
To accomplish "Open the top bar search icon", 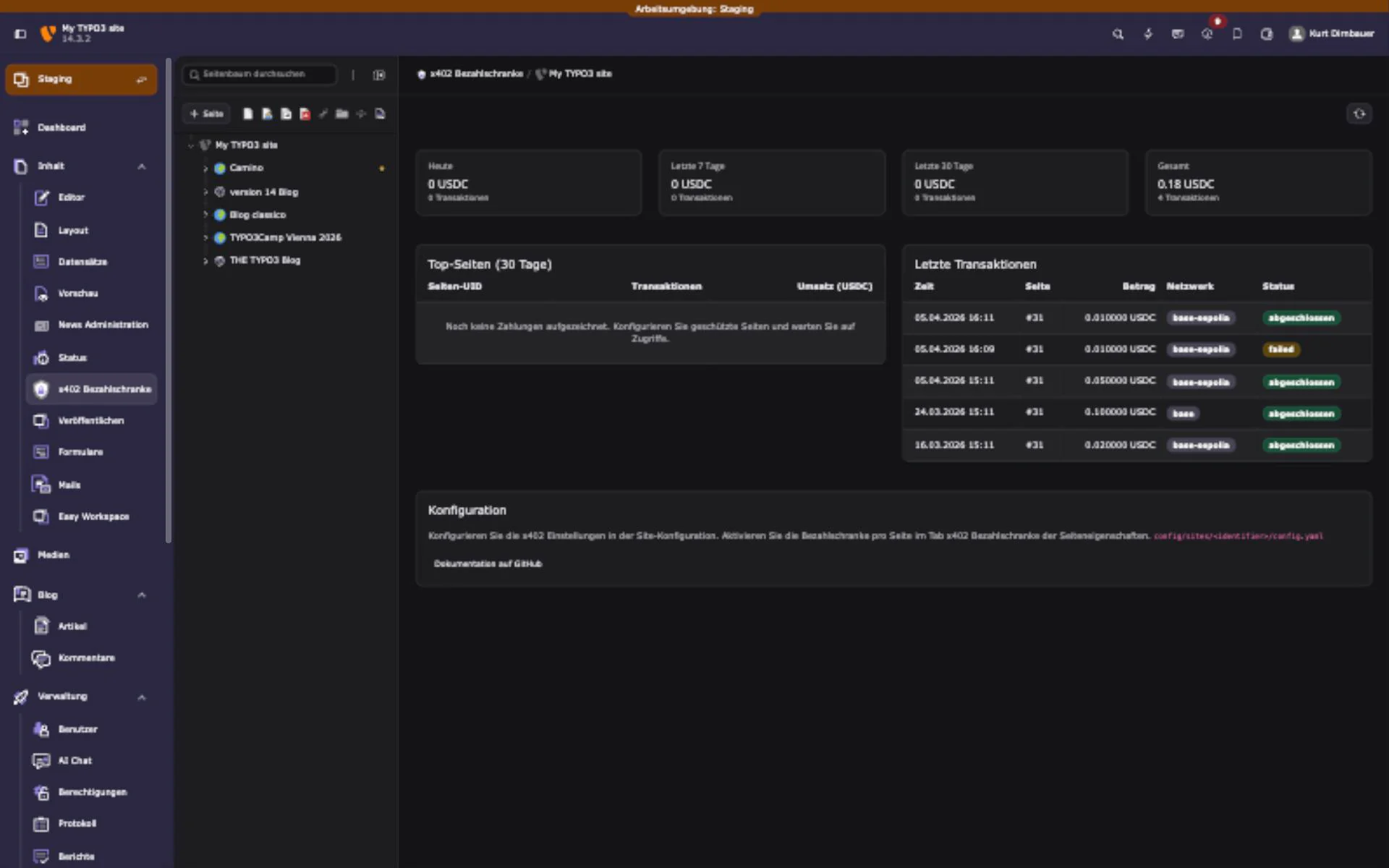I will tap(1118, 34).
